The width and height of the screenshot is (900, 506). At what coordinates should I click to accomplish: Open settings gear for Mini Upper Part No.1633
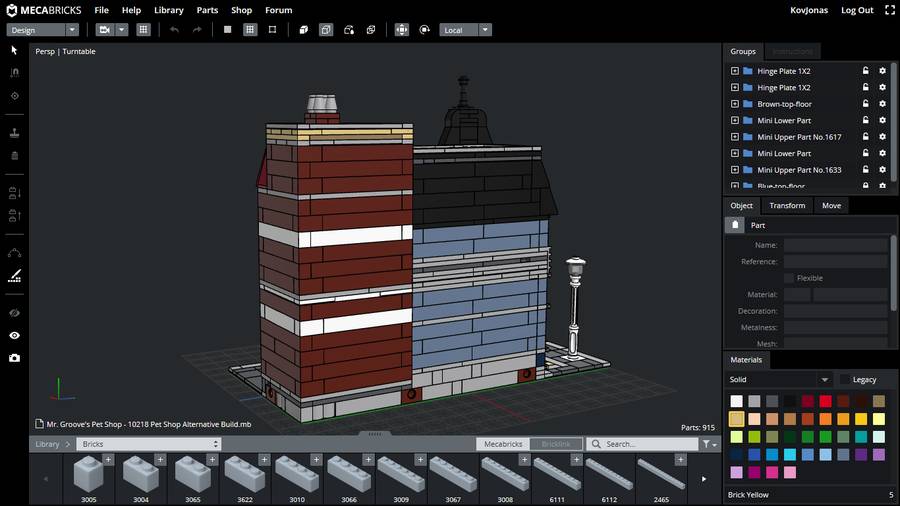point(882,170)
